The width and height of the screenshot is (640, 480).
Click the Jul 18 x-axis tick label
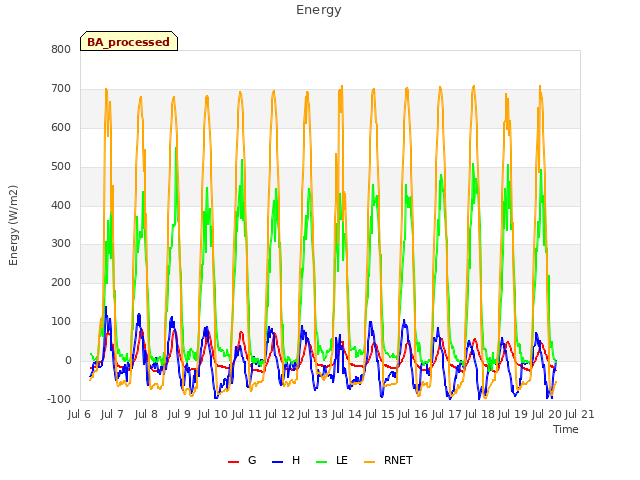480,415
